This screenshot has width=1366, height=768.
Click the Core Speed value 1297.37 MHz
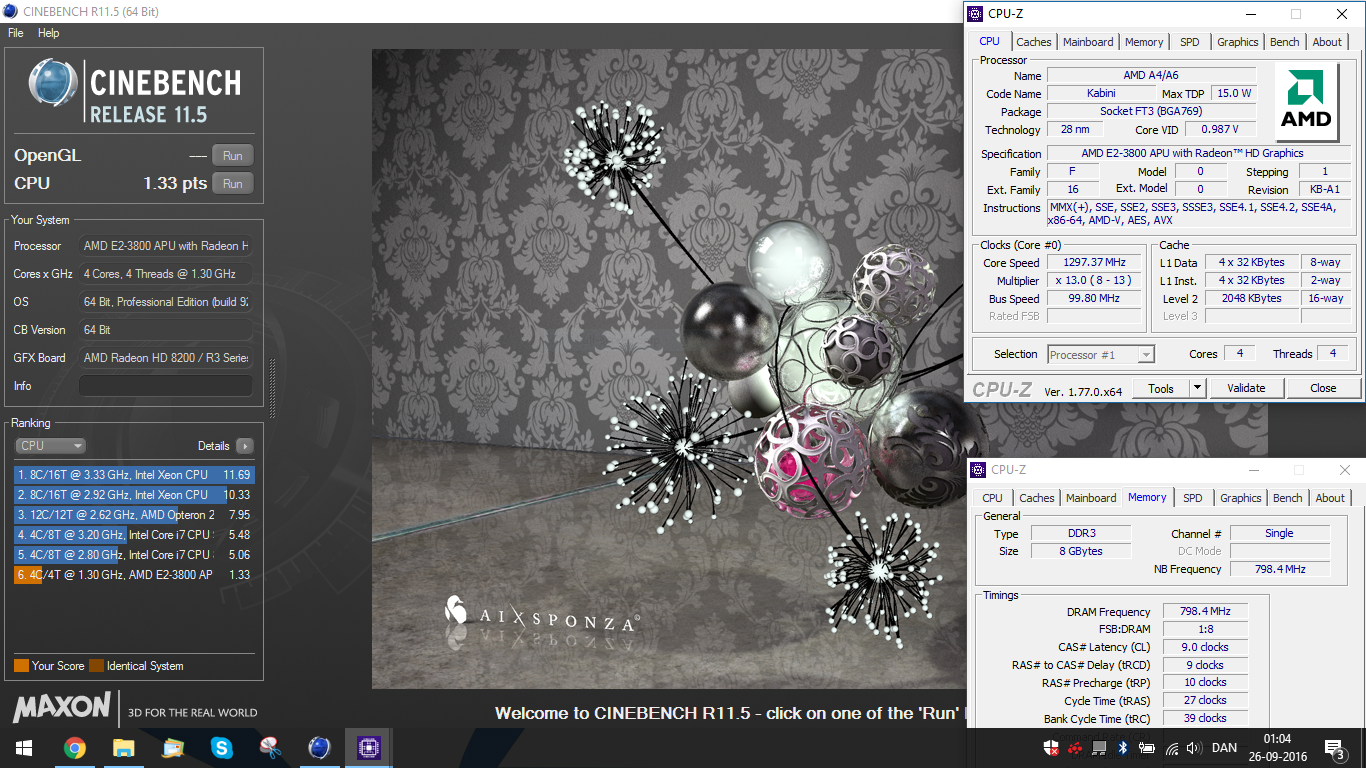click(1095, 263)
